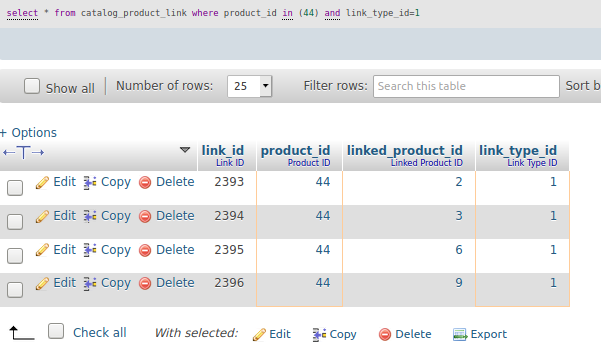This screenshot has height=363, width=601.
Task: Click the With selected Copy icon
Action: (319, 335)
